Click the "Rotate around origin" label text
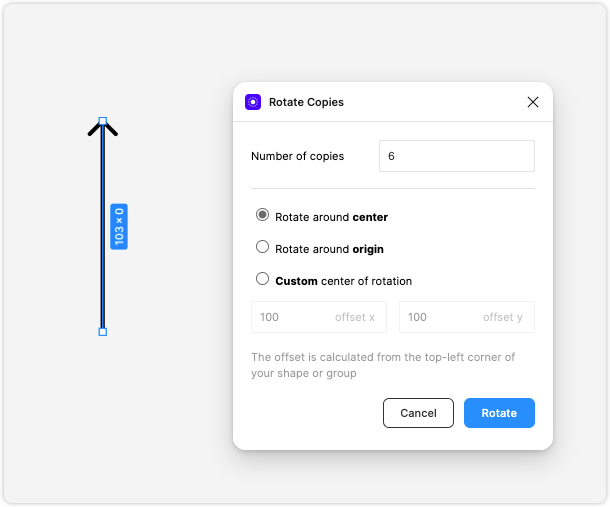Screen dimensions: 610x507 [329, 249]
